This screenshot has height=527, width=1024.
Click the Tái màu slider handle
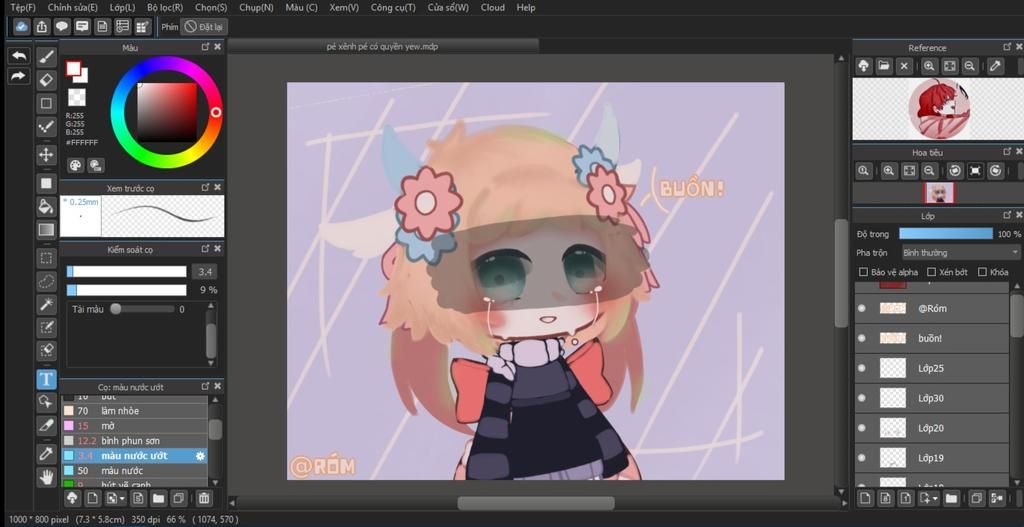coord(116,309)
